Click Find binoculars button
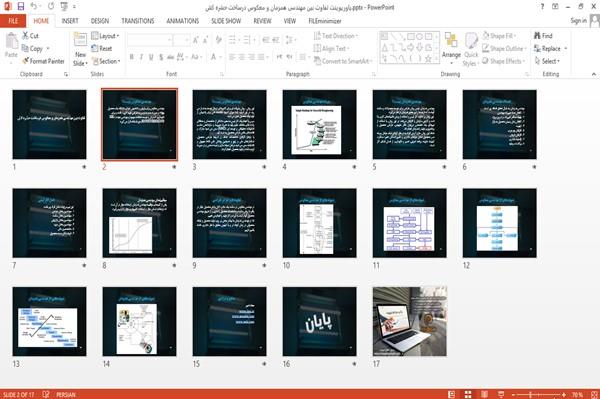 (543, 36)
